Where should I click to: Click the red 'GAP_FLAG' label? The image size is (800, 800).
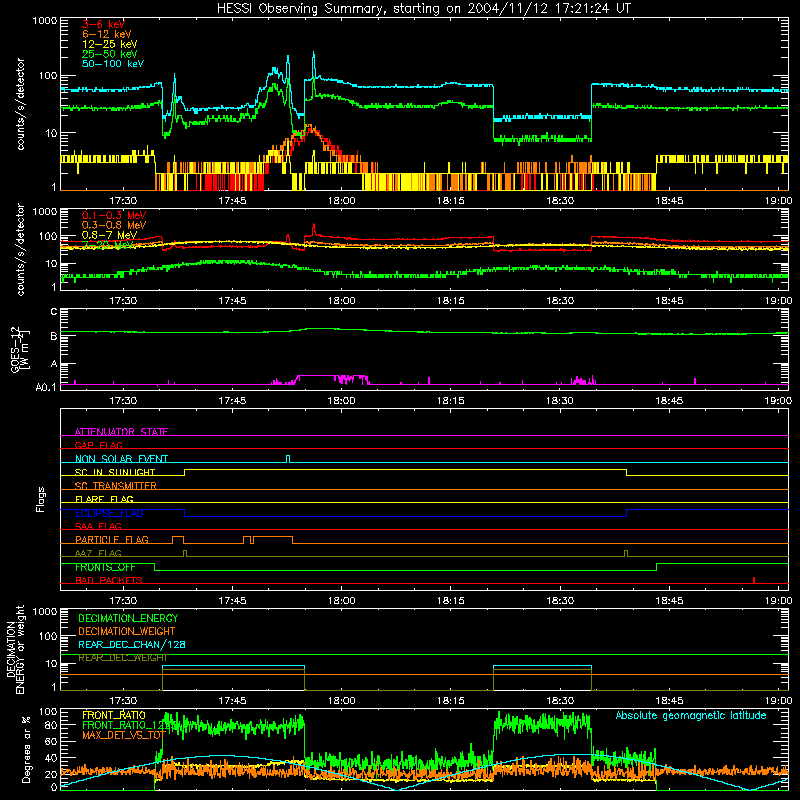[x=98, y=445]
